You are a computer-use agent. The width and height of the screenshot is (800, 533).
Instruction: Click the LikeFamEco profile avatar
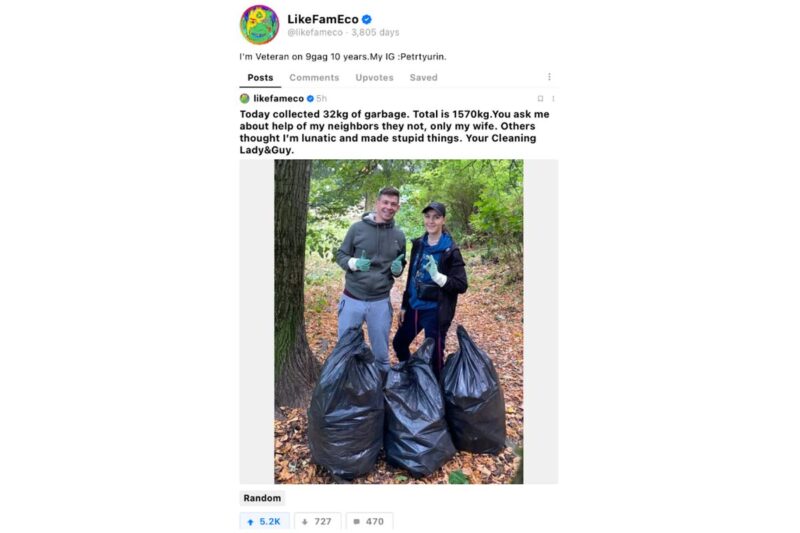259,24
